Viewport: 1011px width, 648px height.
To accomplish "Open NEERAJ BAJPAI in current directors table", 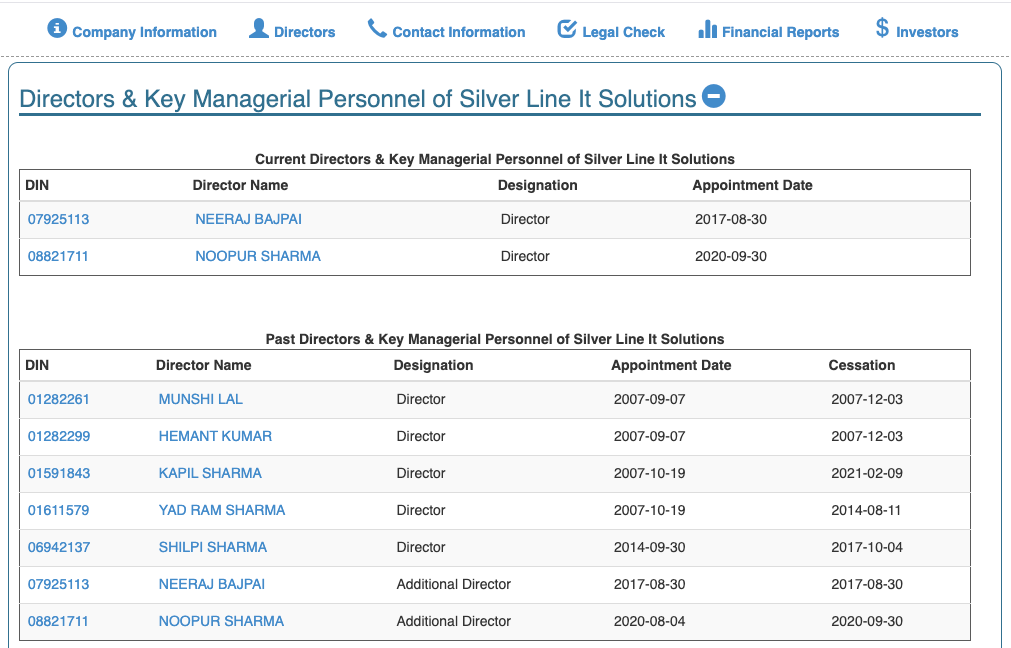I will coord(248,219).
